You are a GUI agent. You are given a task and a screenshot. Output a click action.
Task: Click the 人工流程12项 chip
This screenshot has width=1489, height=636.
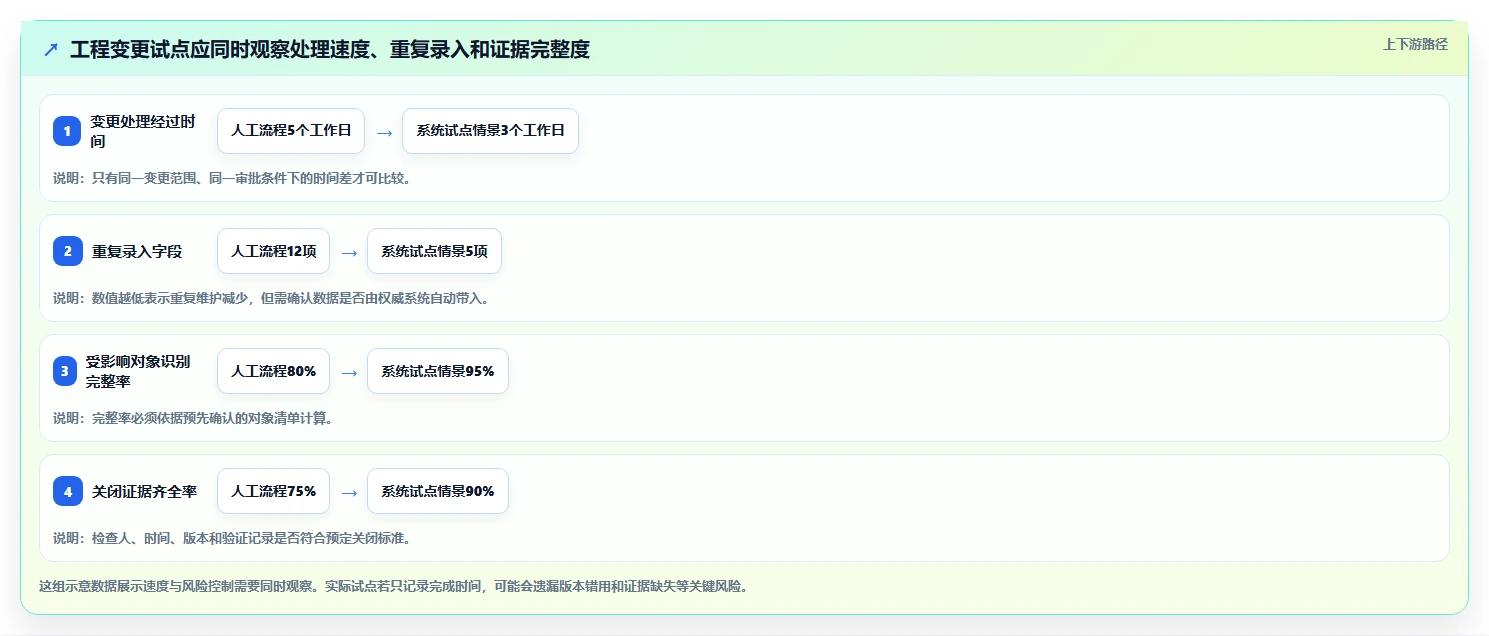pyautogui.click(x=273, y=251)
